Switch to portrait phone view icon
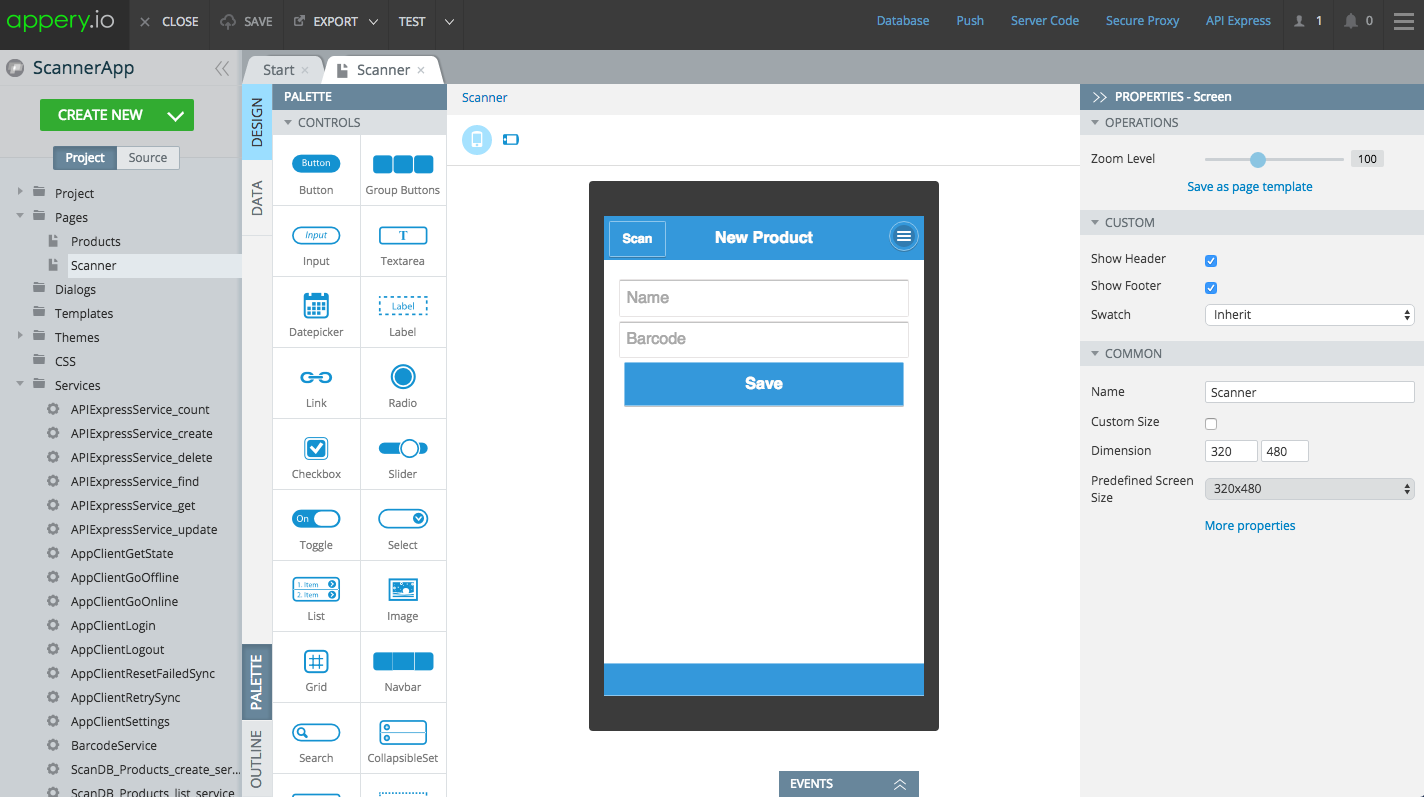 click(477, 139)
